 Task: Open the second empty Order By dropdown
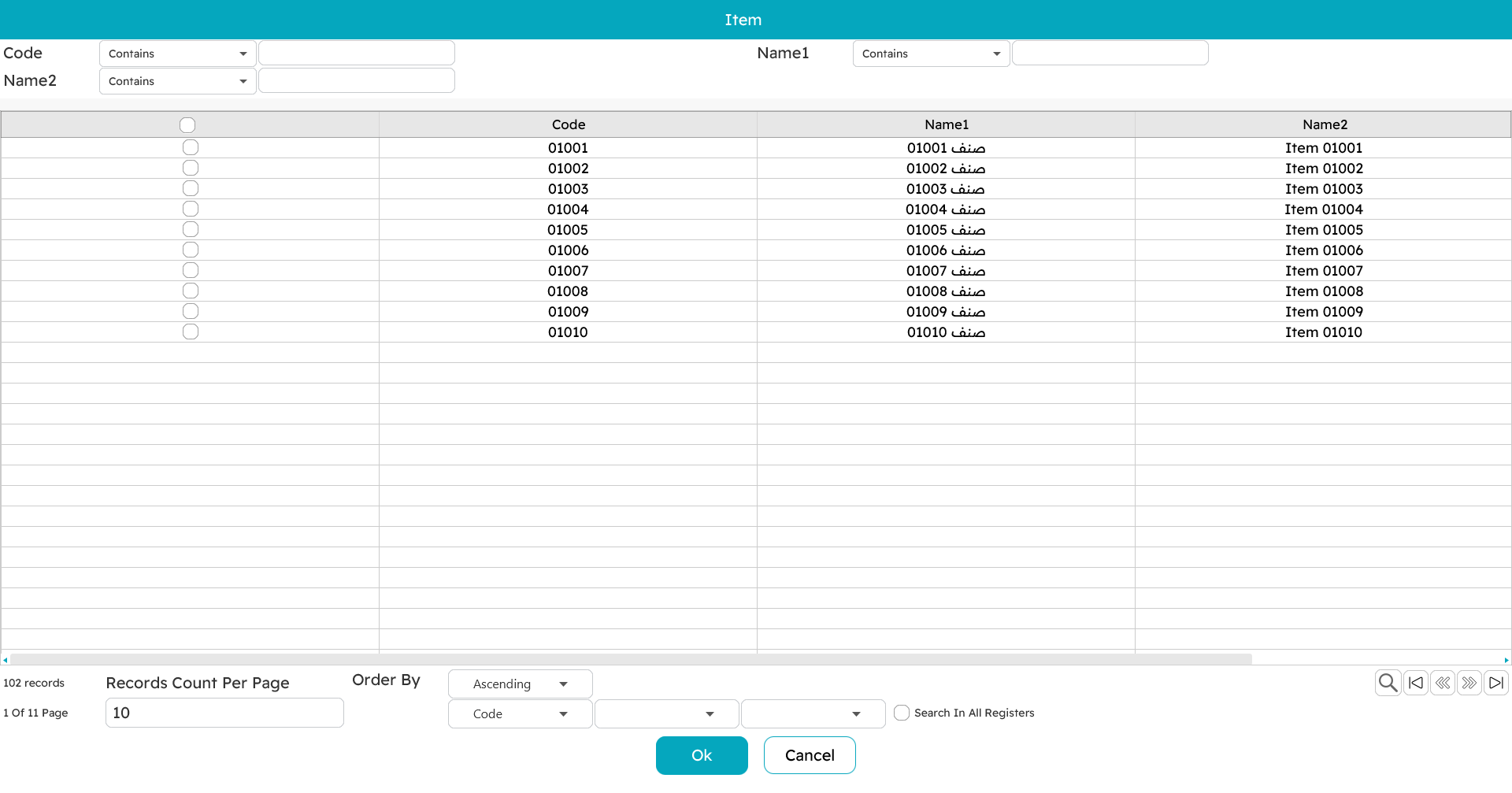click(x=667, y=713)
